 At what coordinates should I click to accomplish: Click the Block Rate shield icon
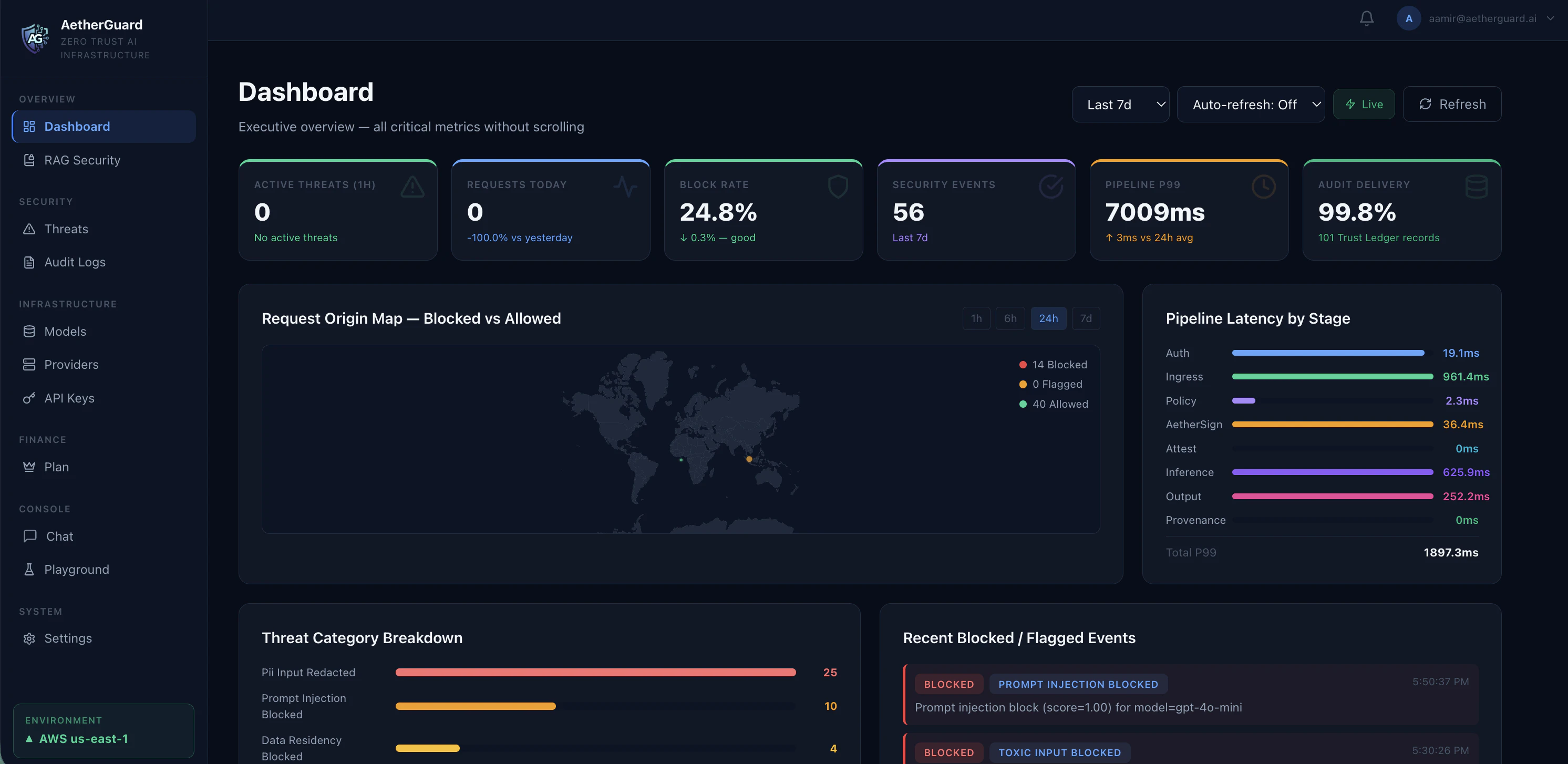pos(838,187)
